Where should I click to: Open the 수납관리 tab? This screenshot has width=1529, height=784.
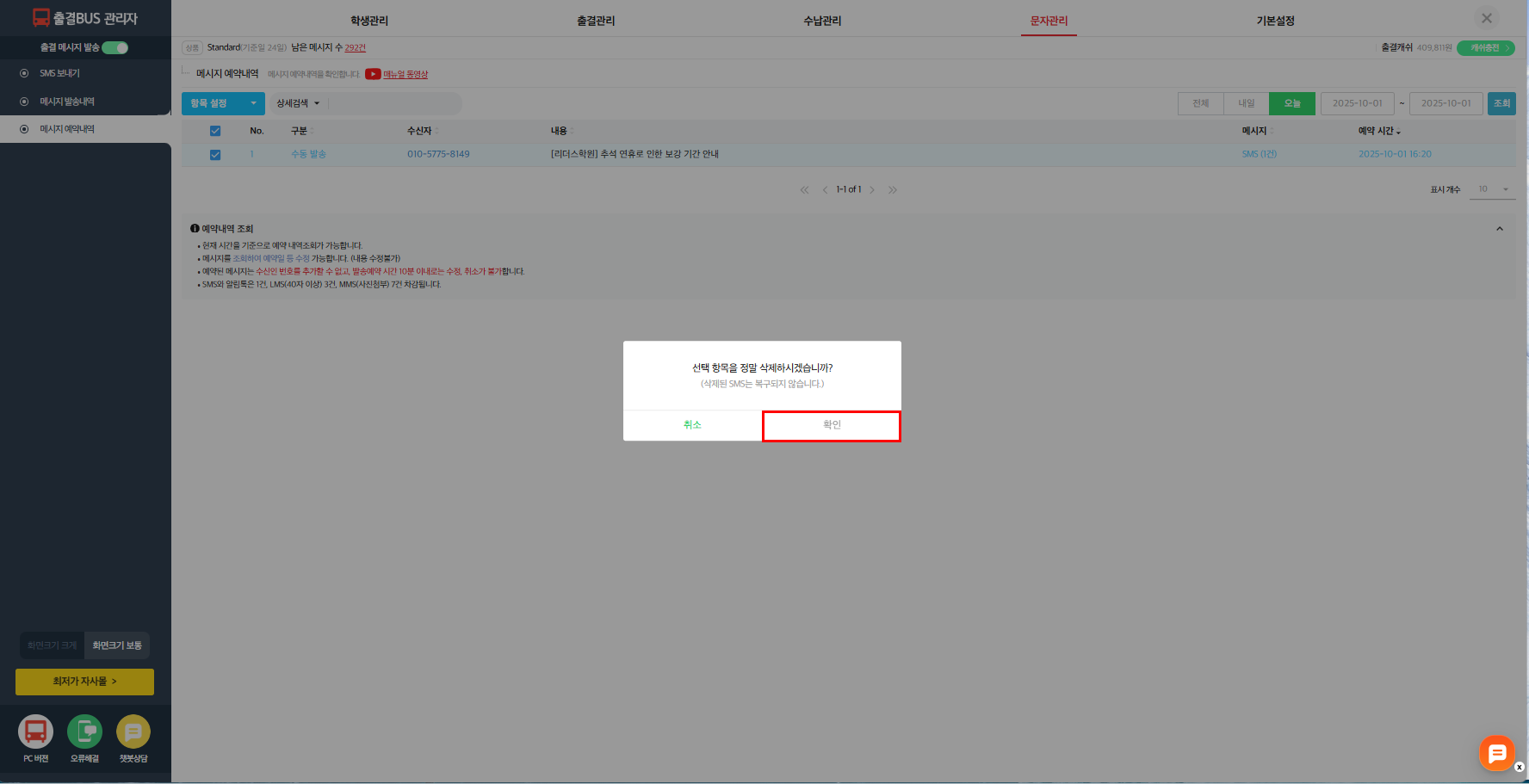coord(822,21)
